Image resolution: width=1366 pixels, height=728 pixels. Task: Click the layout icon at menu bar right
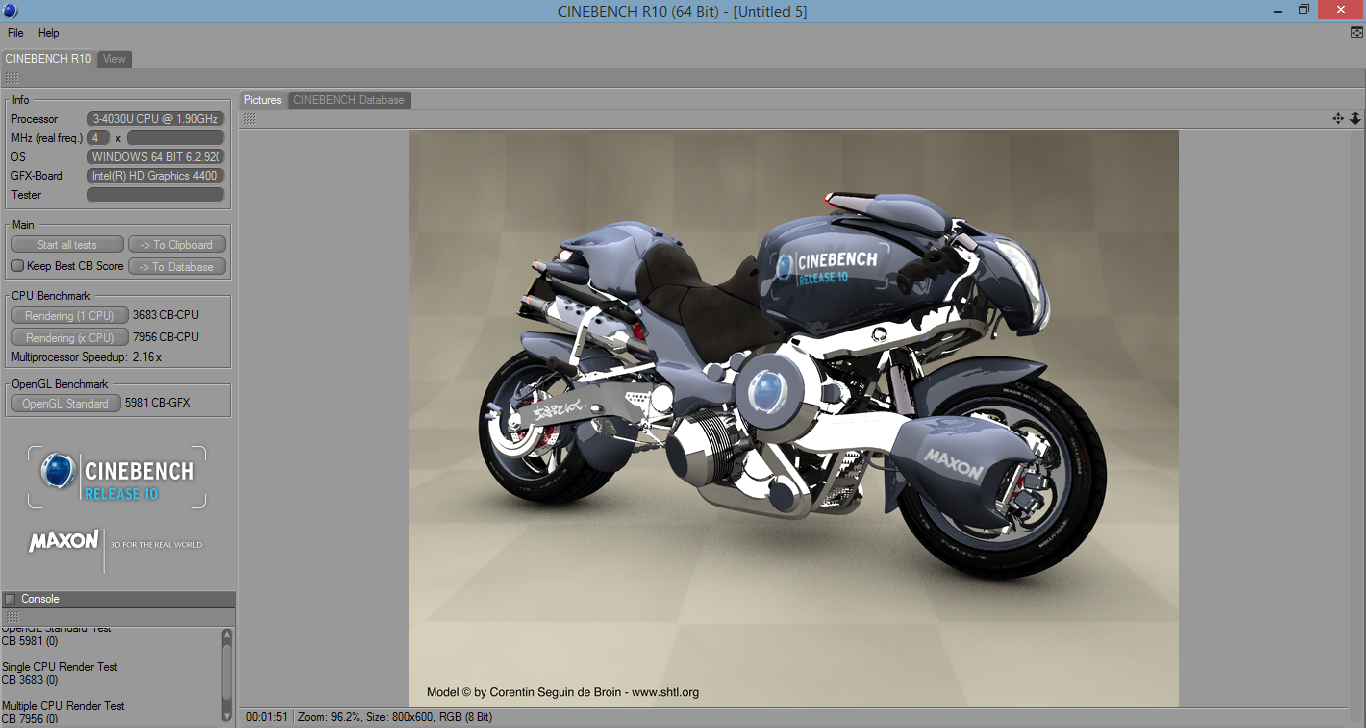(x=1356, y=33)
